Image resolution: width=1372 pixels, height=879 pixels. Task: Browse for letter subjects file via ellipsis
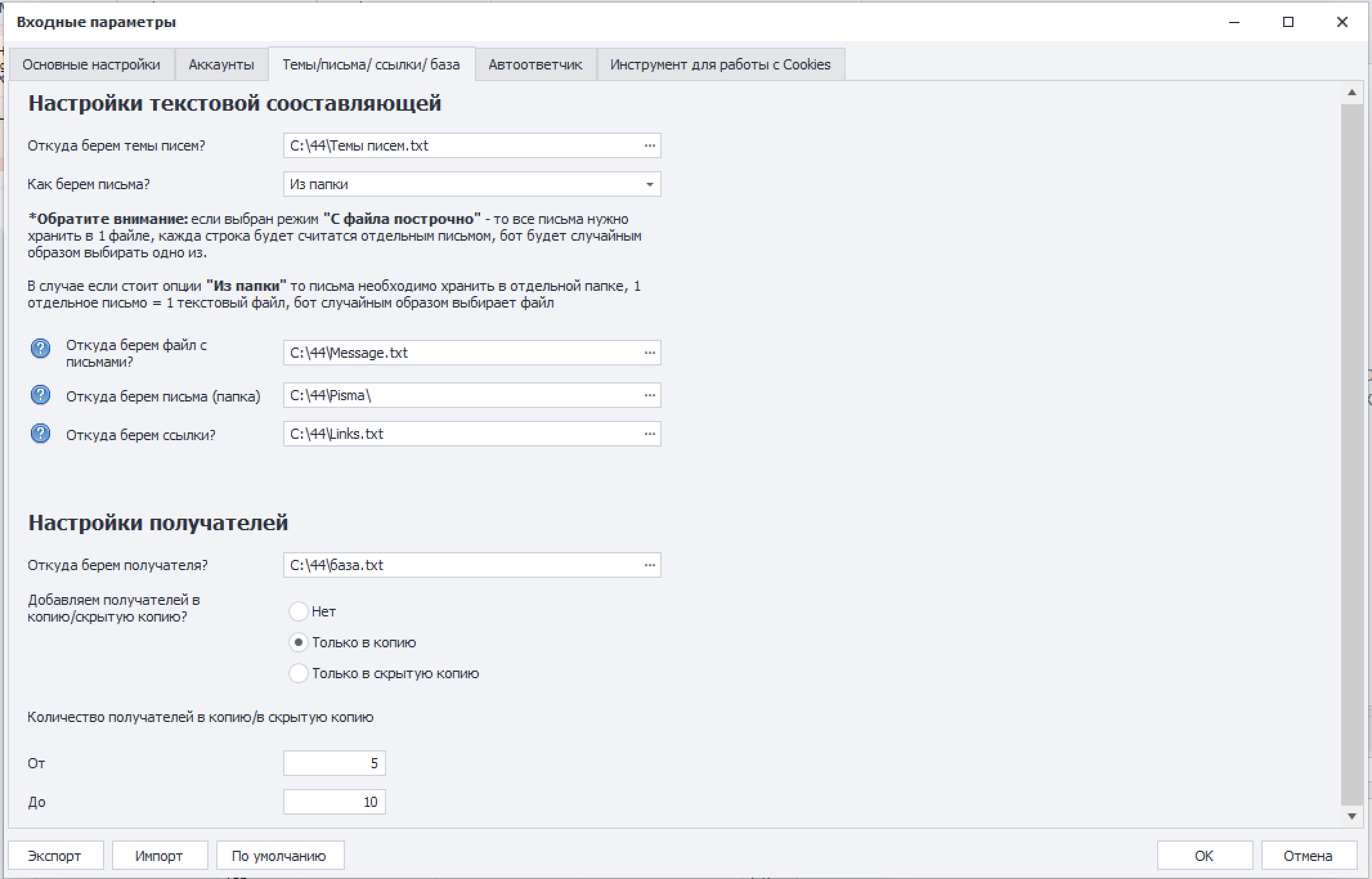pyautogui.click(x=649, y=146)
